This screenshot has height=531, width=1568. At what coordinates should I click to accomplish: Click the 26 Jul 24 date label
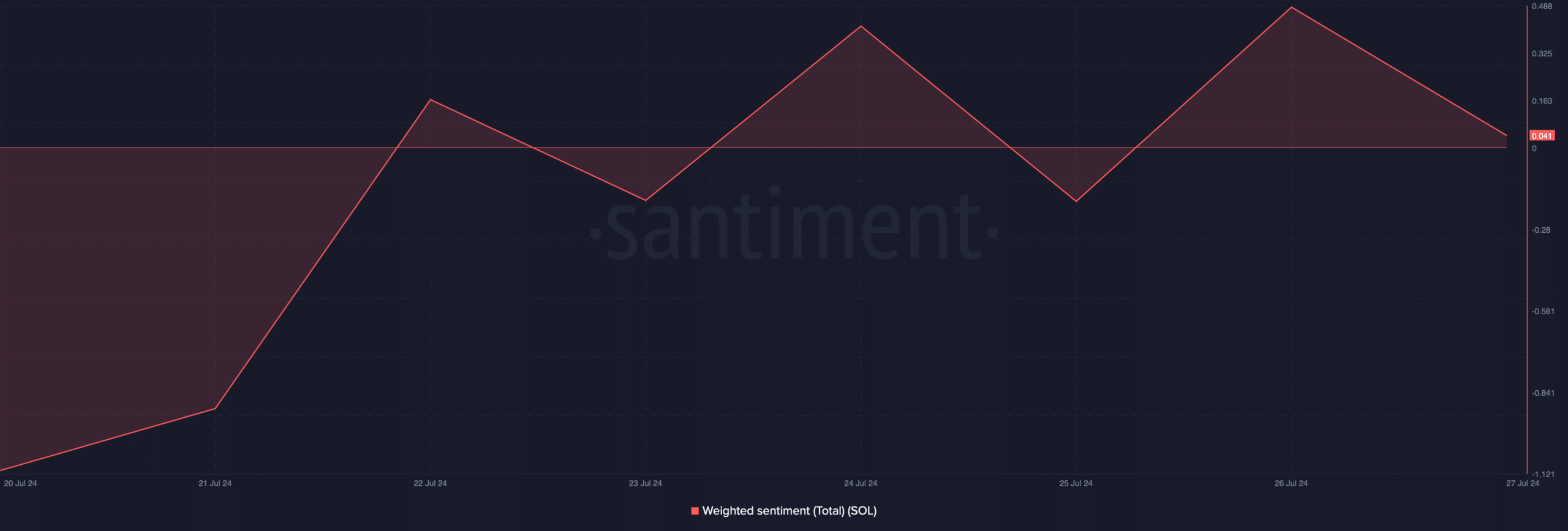(1291, 483)
